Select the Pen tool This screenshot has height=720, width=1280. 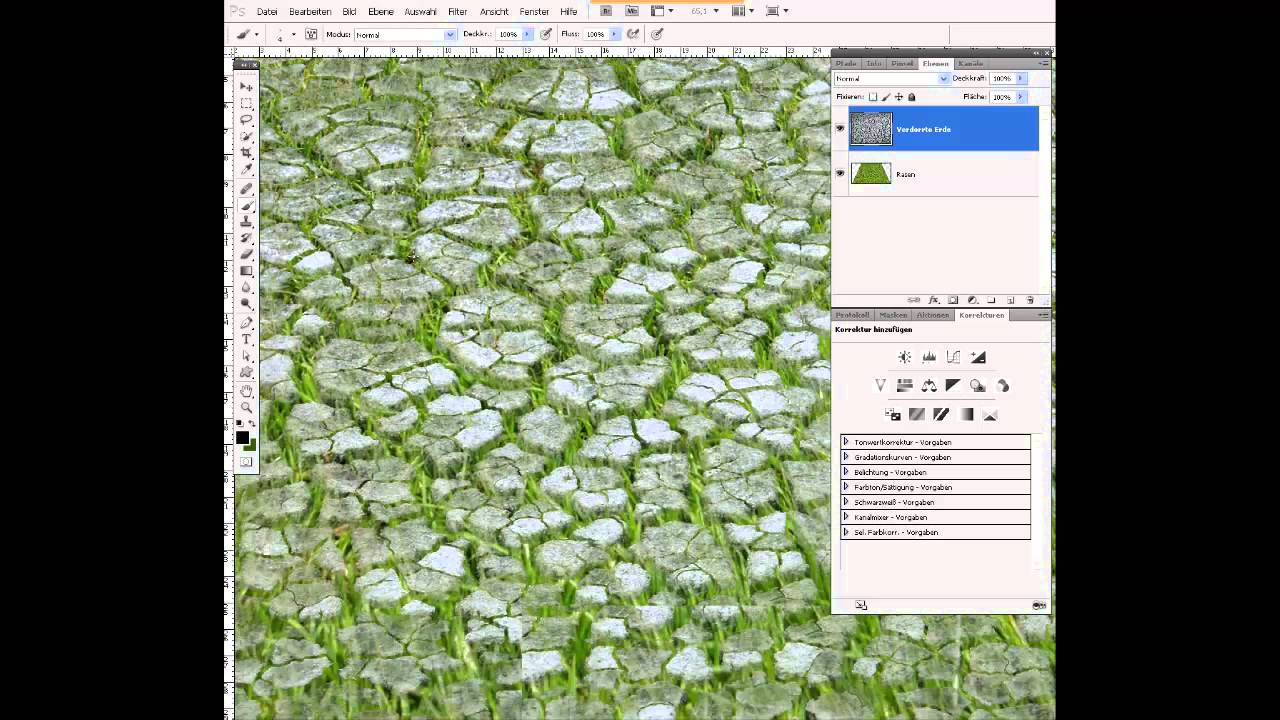246,323
